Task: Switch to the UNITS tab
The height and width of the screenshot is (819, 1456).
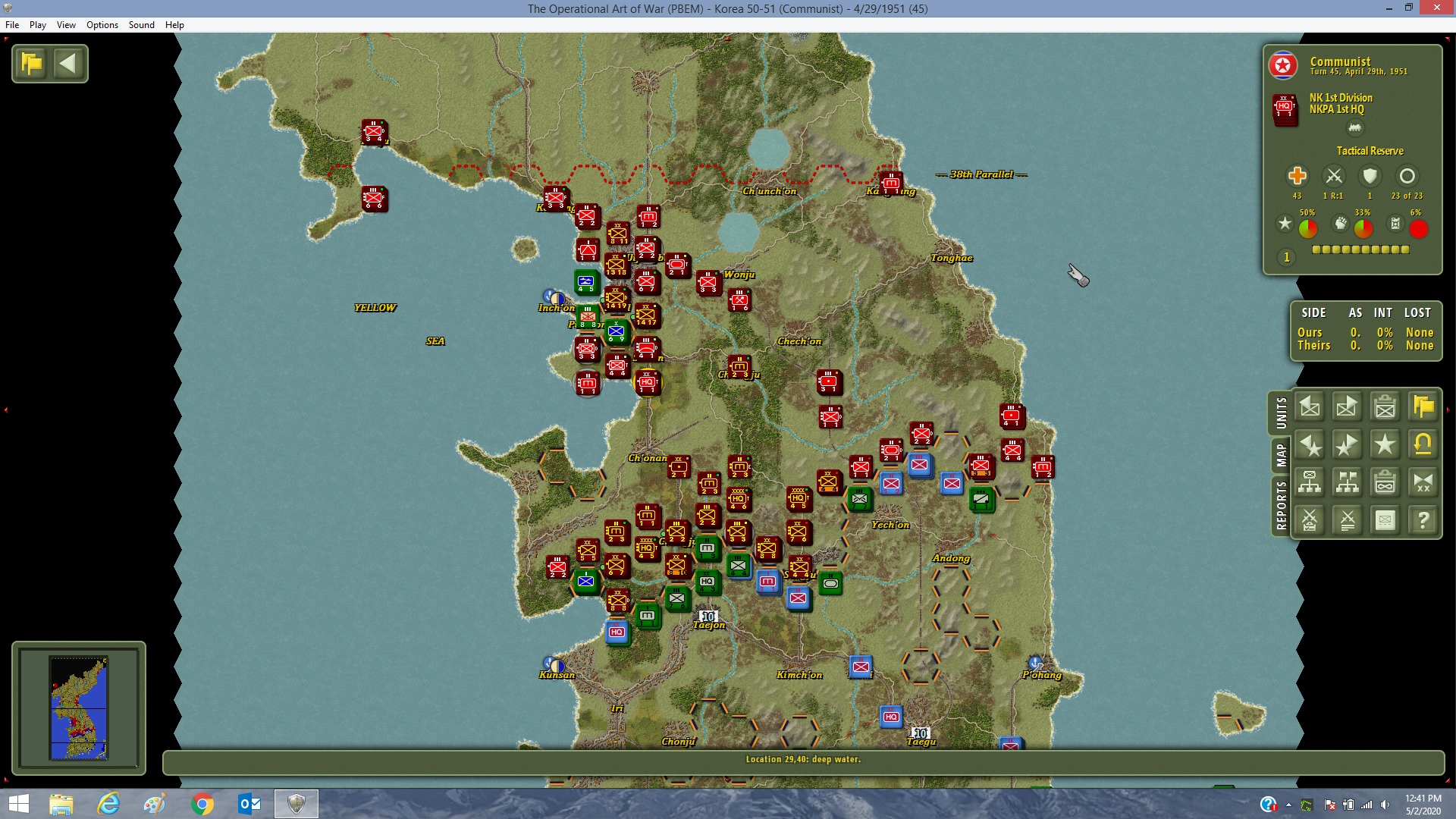Action: click(1281, 413)
